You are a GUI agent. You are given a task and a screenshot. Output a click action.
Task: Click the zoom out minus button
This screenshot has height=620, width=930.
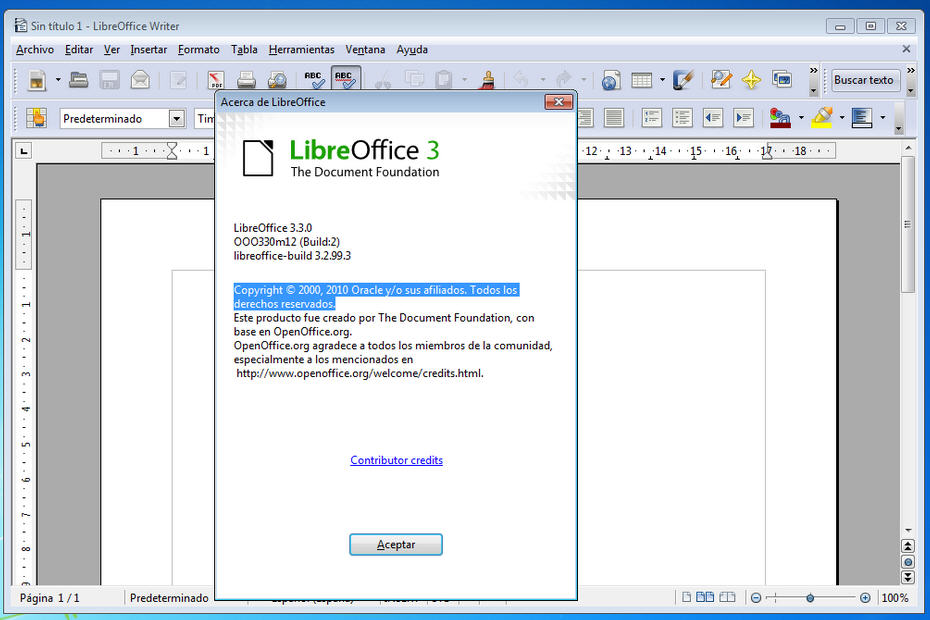click(756, 598)
